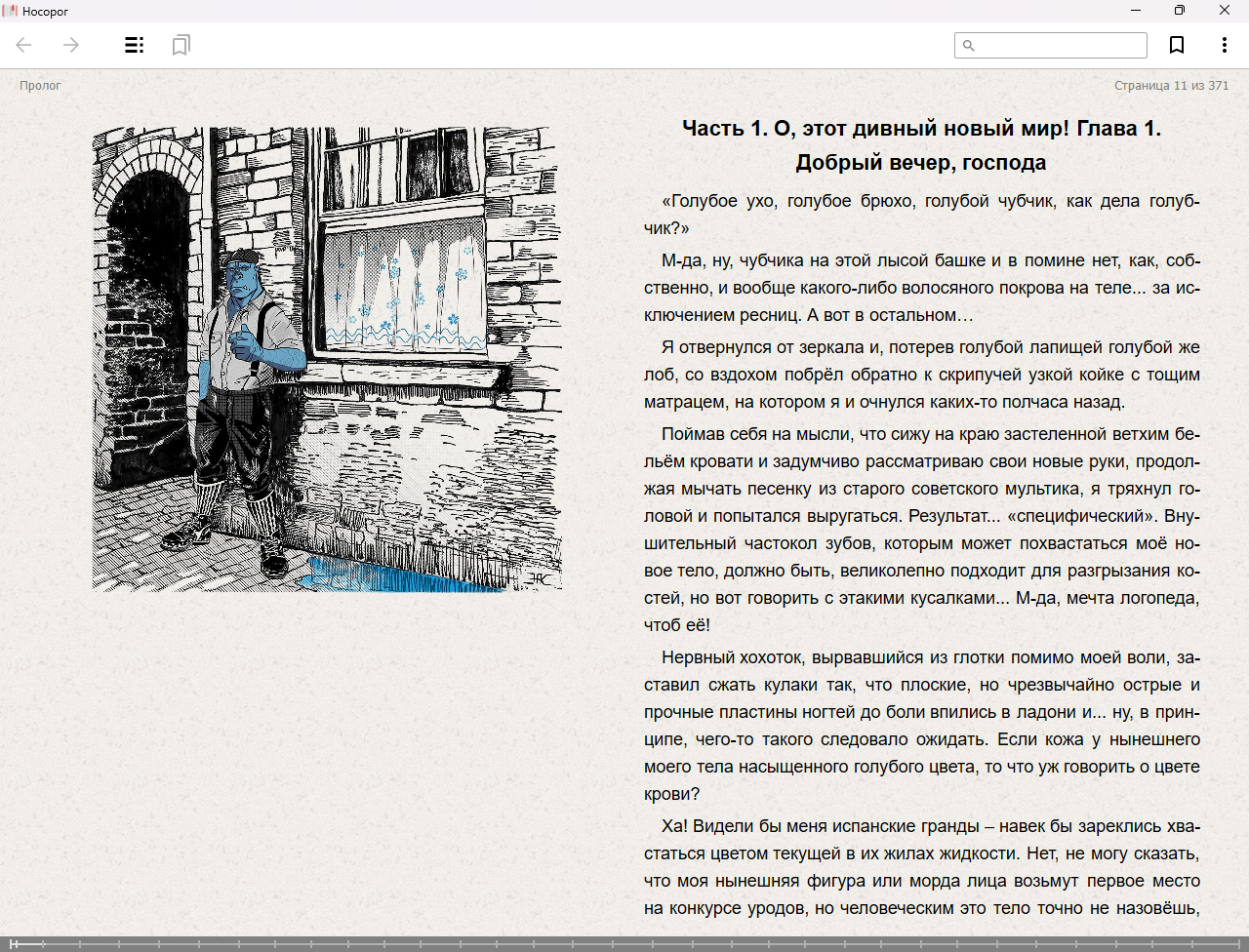
Task: Click the blue ogre illustration
Action: (x=327, y=359)
